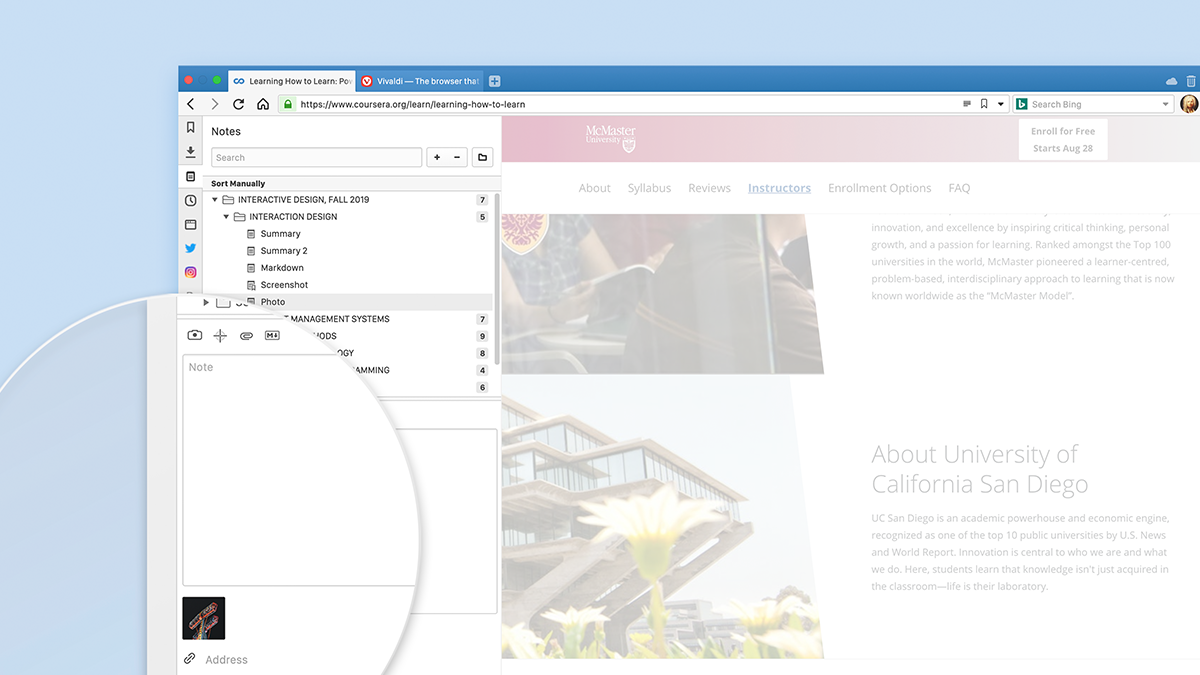The width and height of the screenshot is (1200, 675).
Task: Open the FAQ section
Action: click(x=959, y=188)
